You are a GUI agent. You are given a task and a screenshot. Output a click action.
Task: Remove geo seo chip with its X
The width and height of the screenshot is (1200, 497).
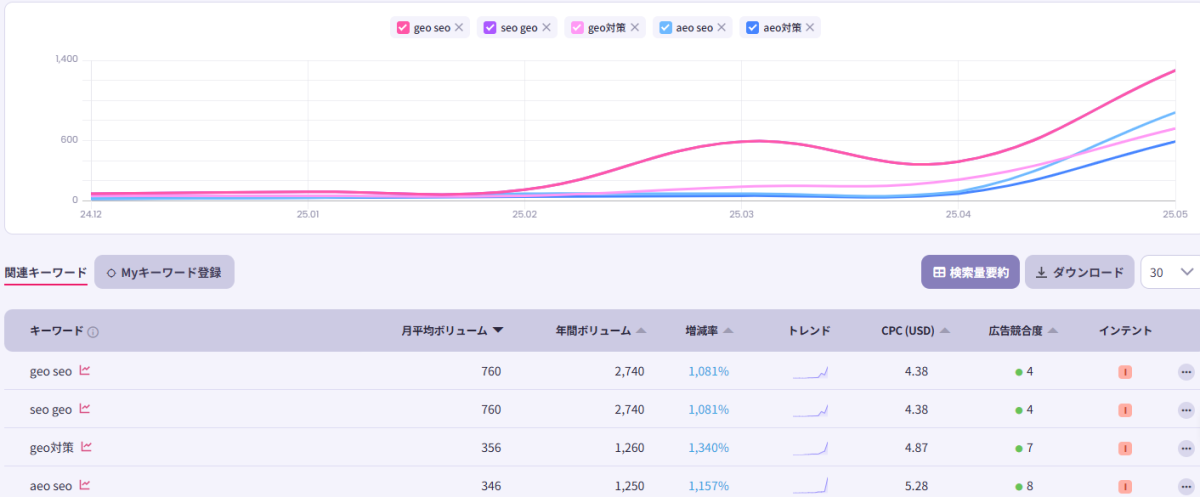(x=459, y=28)
